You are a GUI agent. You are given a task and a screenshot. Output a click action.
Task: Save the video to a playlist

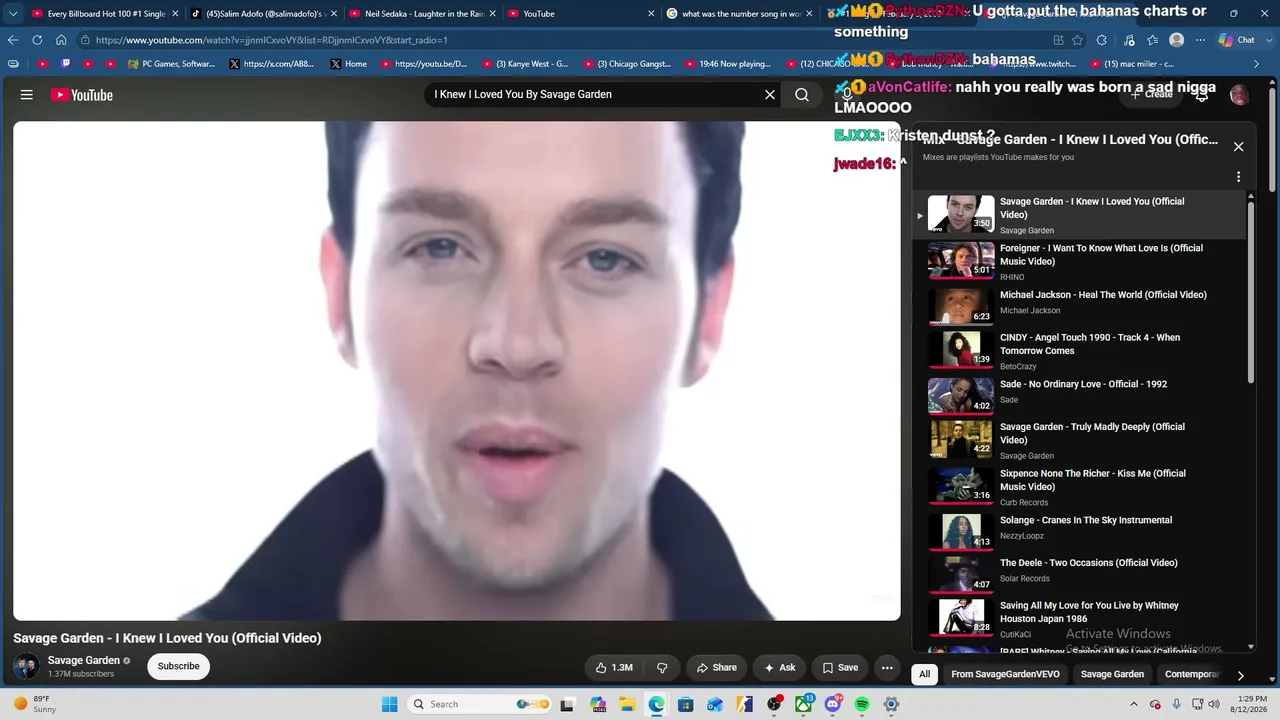click(x=840, y=668)
